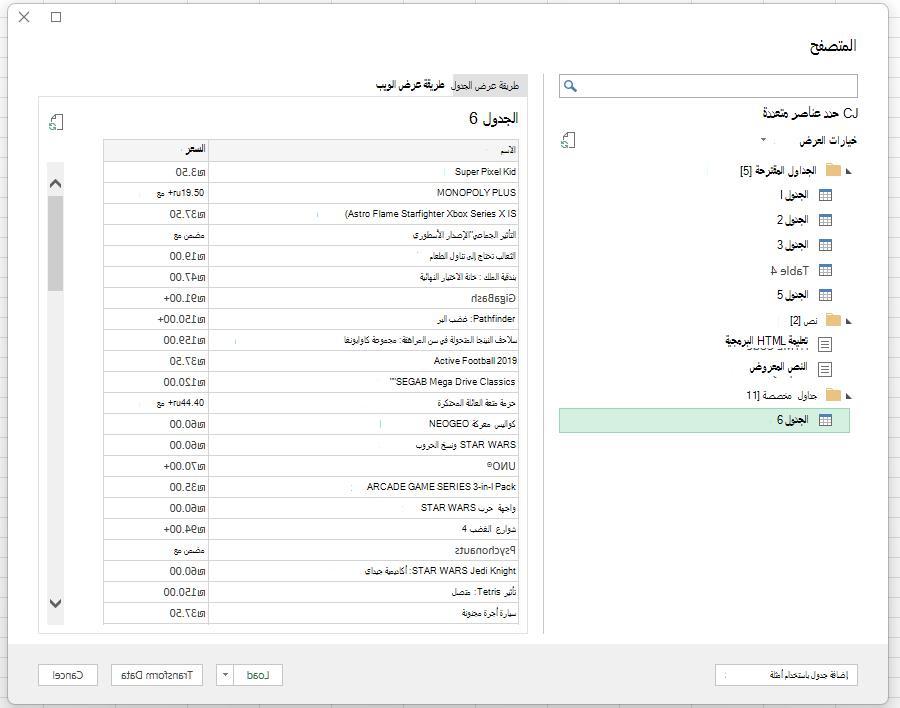Click the الجداول المقترحة folder icon
900x708 pixels.
833,170
